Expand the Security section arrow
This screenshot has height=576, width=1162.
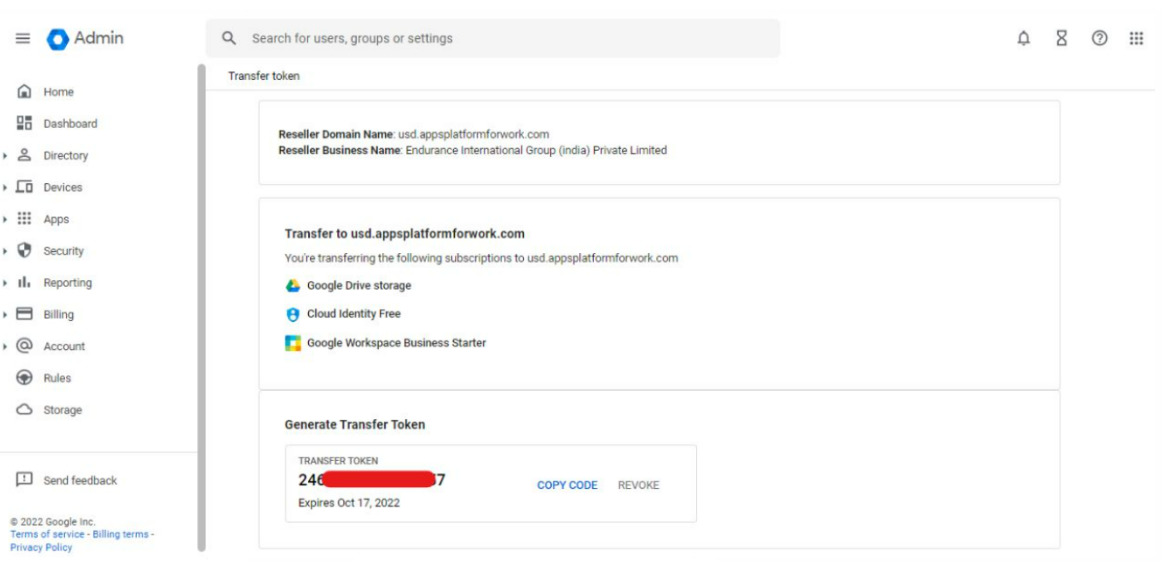(5, 251)
